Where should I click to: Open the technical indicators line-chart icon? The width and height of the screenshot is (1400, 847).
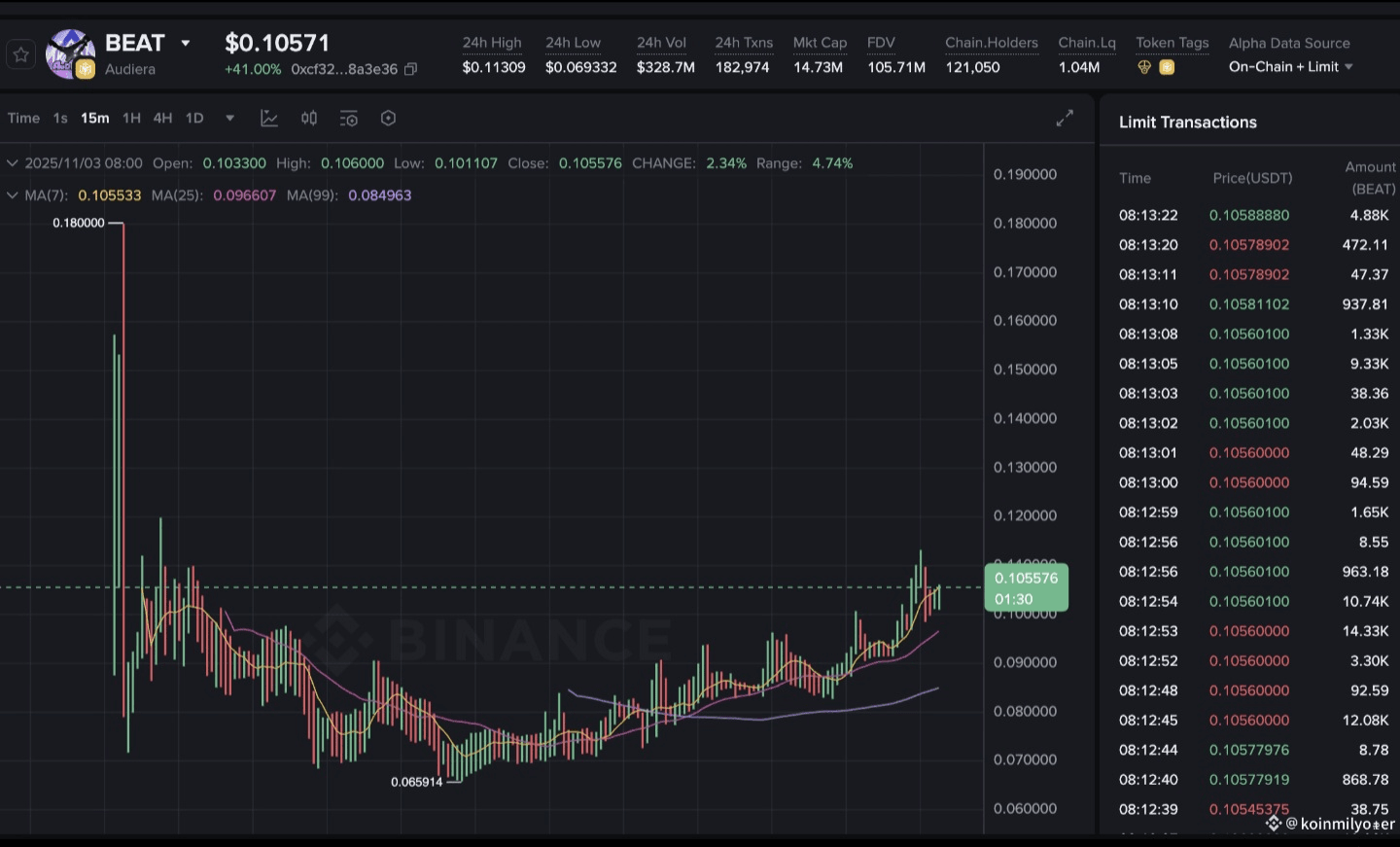[269, 119]
